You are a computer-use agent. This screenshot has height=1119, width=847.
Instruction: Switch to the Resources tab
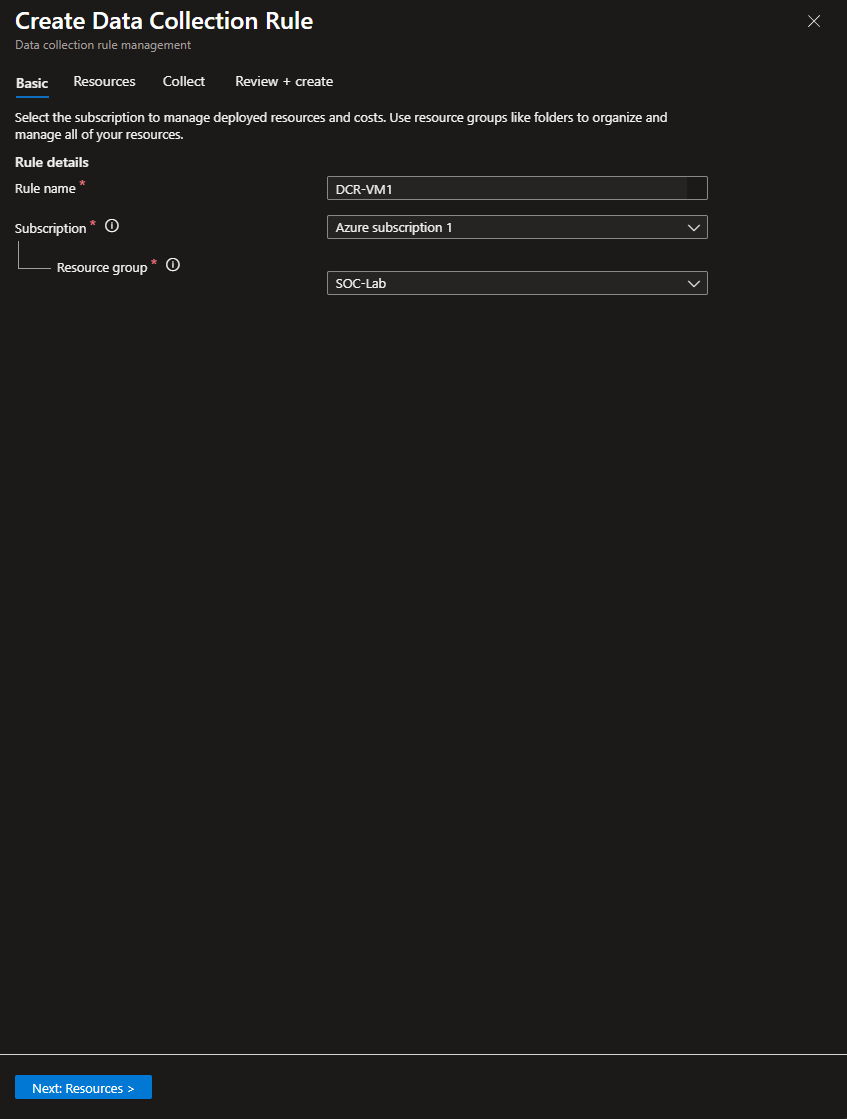pos(104,82)
